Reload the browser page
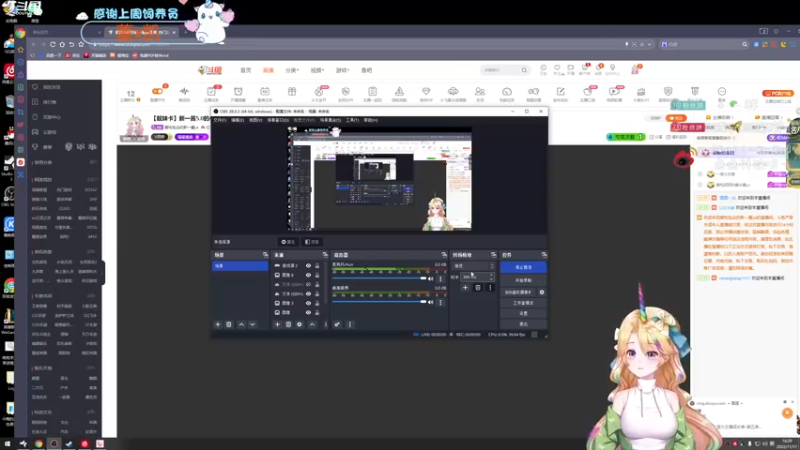This screenshot has height=450, width=800. click(53, 44)
